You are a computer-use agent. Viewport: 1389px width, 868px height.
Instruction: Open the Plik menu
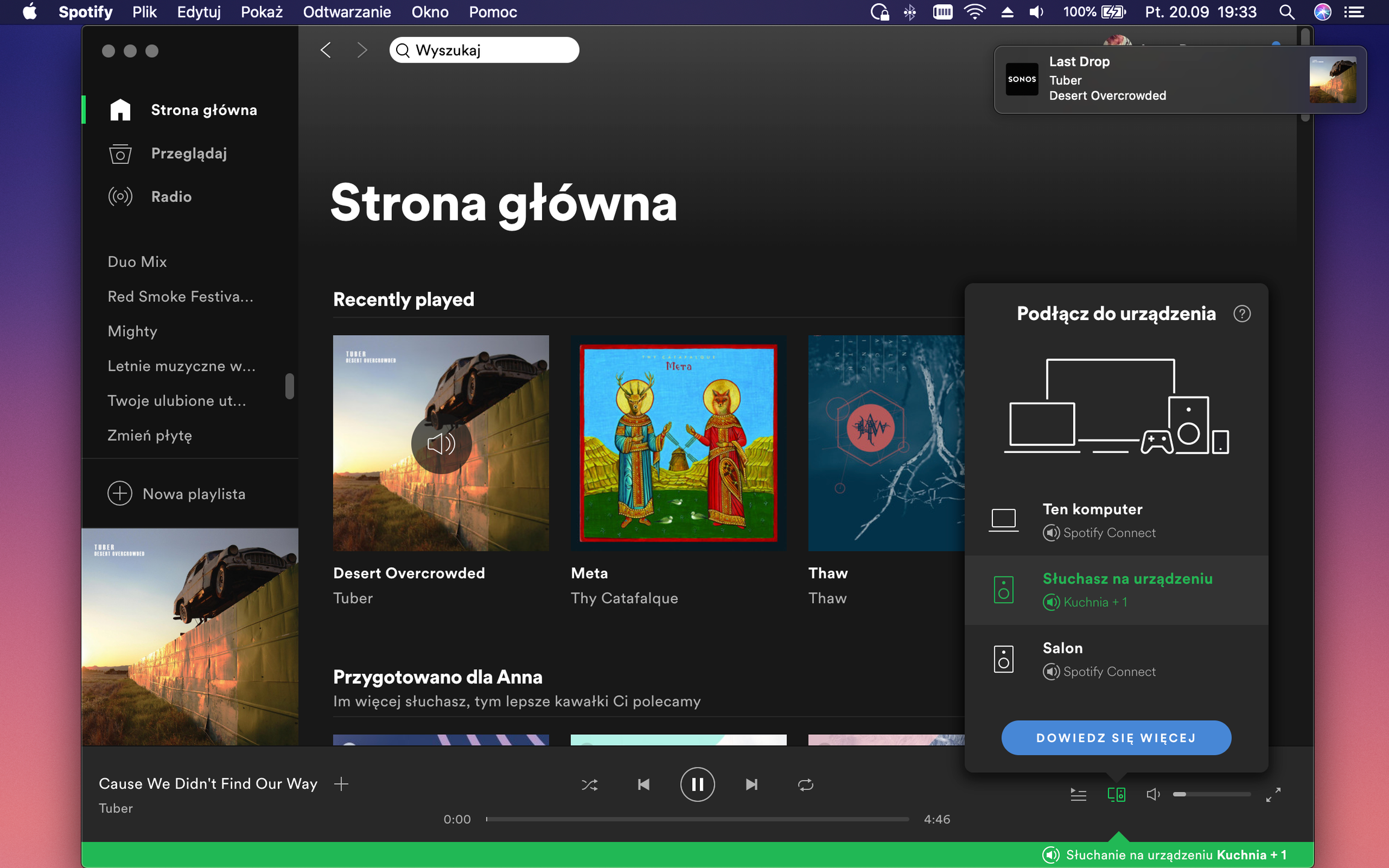point(145,12)
